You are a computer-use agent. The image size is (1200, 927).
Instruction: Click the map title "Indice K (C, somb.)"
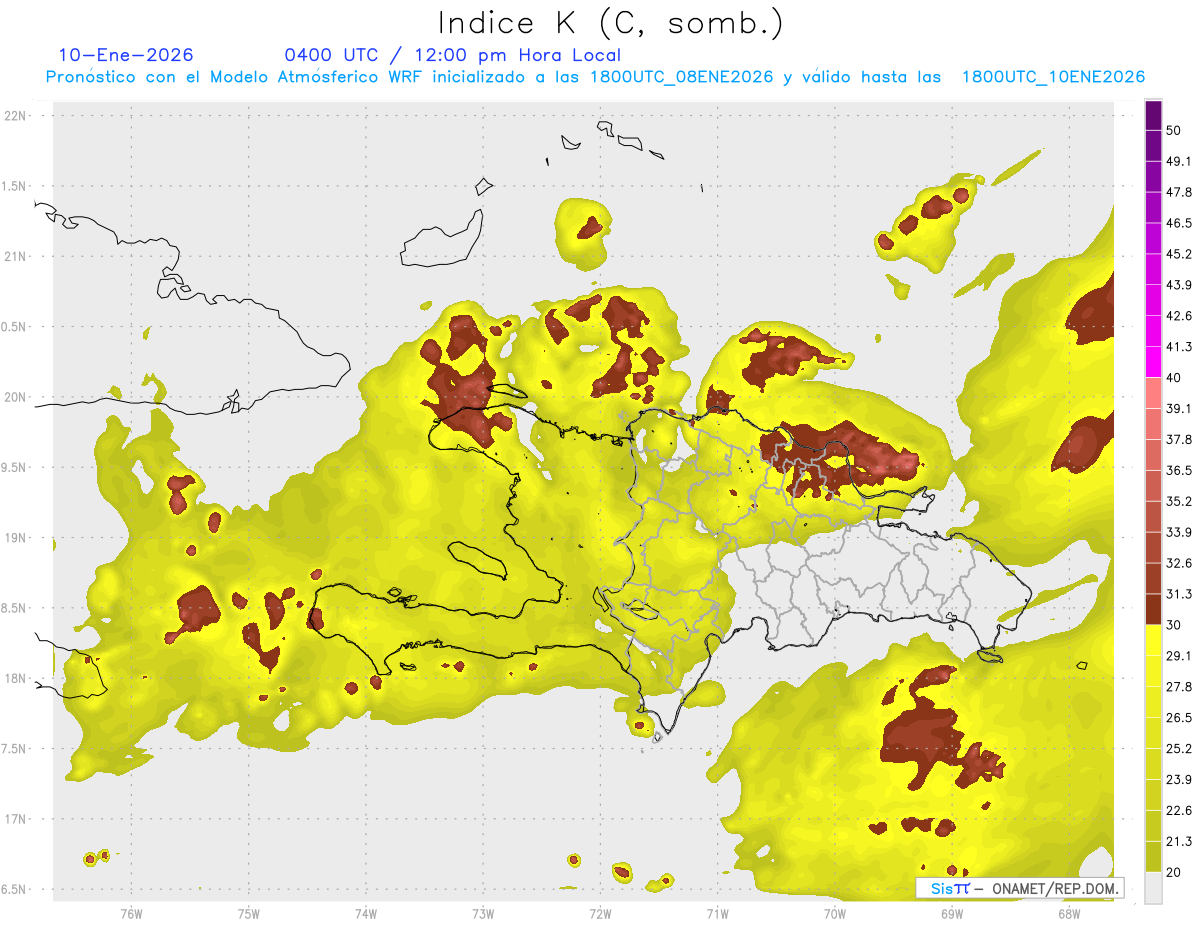610,24
